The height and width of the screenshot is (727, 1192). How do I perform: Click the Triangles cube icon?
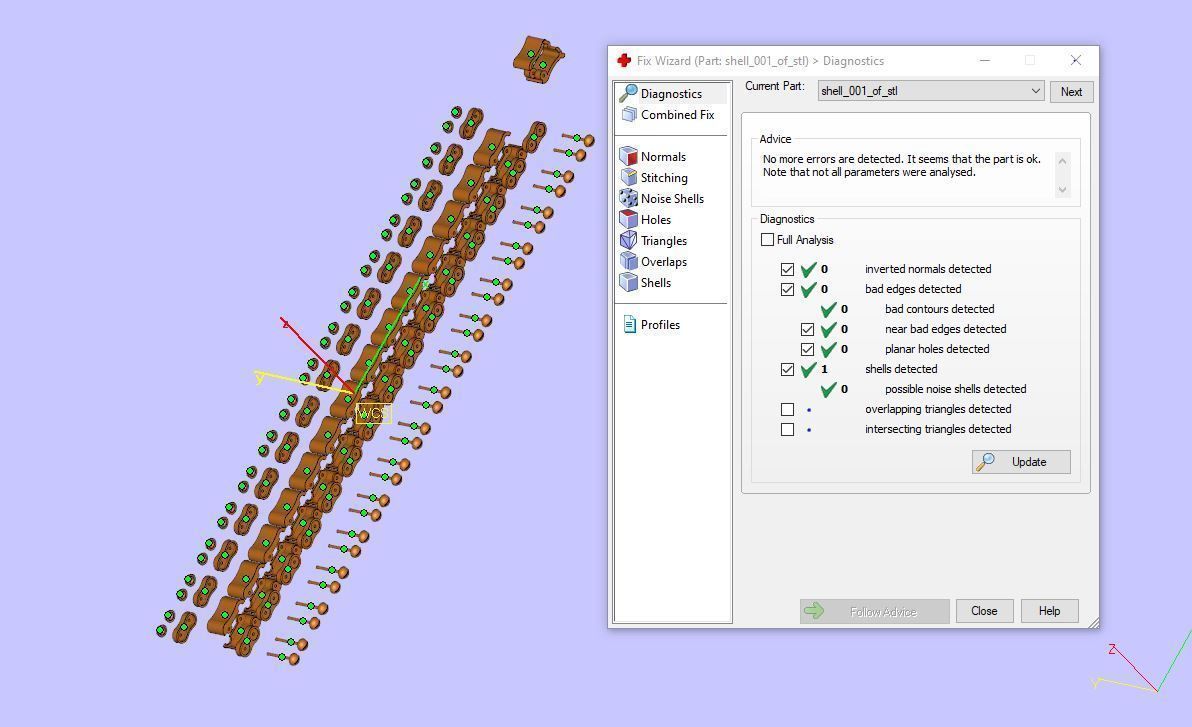point(629,240)
